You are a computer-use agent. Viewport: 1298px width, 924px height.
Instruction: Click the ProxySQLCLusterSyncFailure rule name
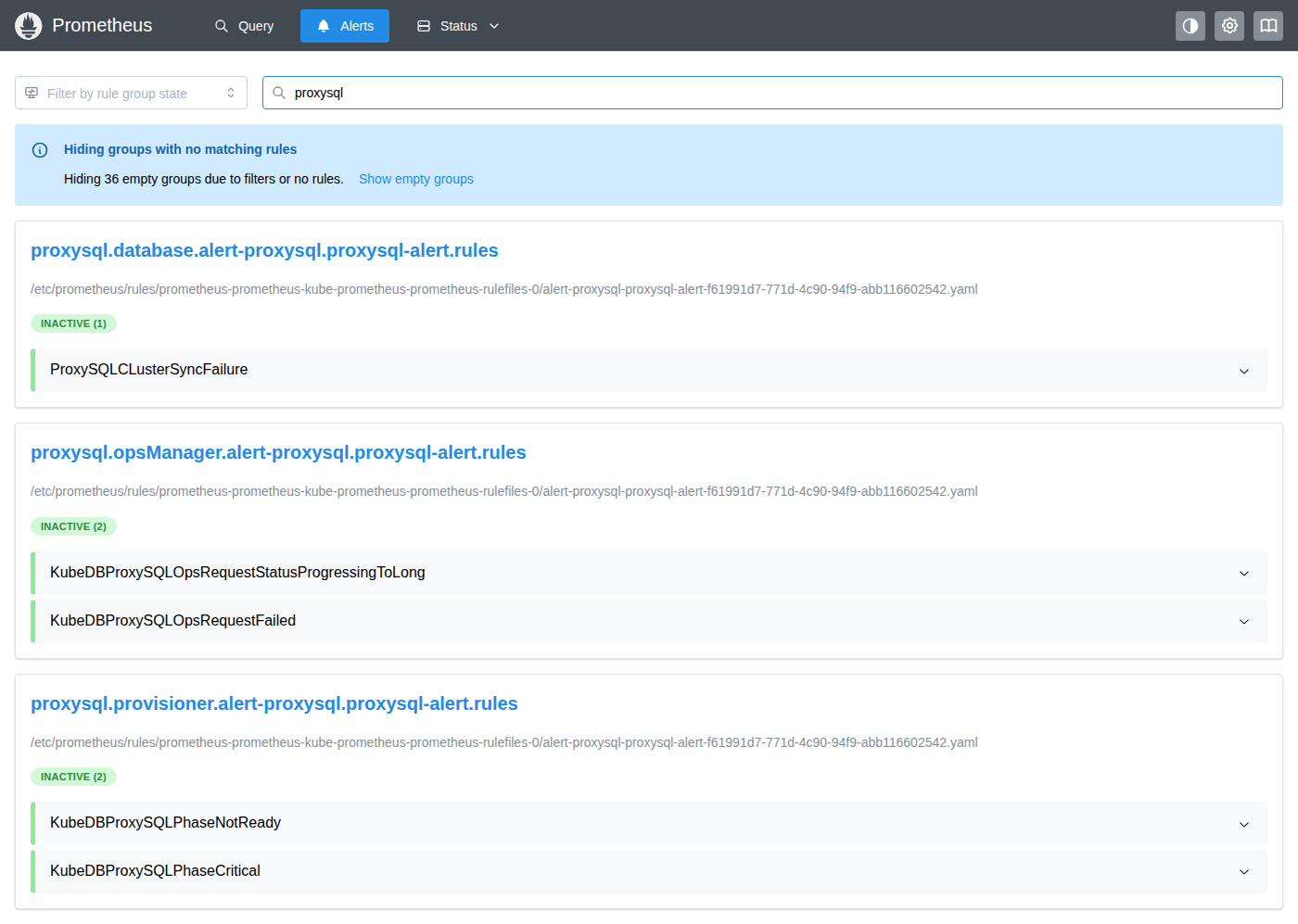point(149,369)
